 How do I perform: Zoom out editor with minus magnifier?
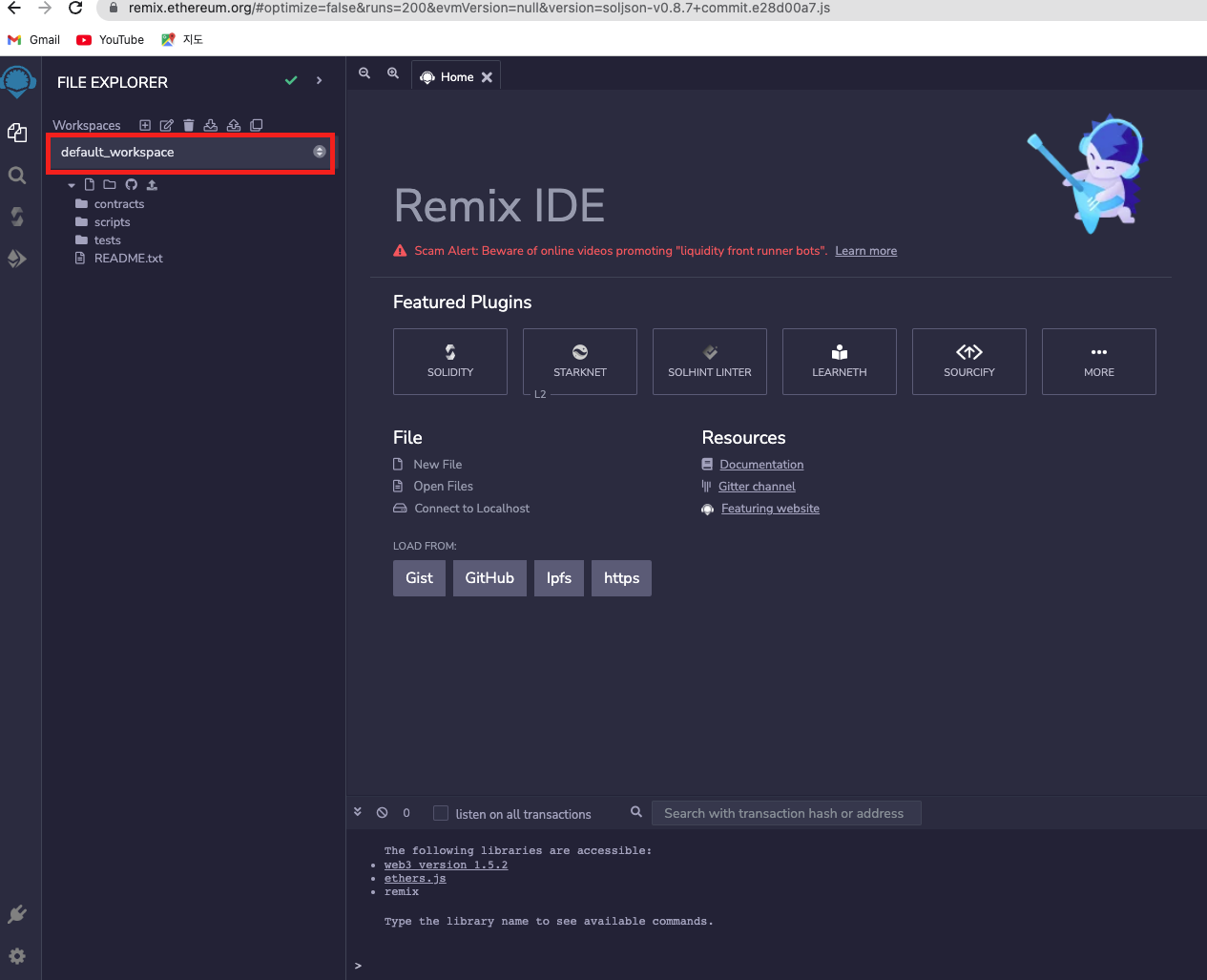click(x=364, y=73)
